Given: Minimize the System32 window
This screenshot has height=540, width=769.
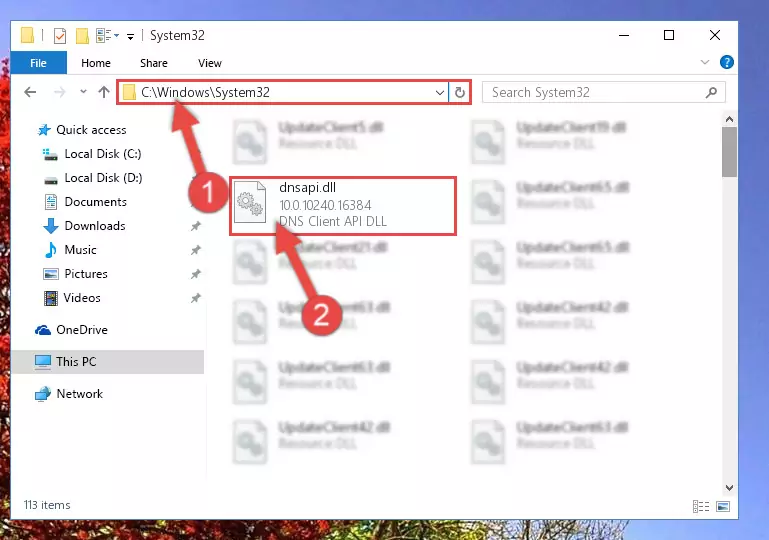Looking at the screenshot, I should pos(624,35).
